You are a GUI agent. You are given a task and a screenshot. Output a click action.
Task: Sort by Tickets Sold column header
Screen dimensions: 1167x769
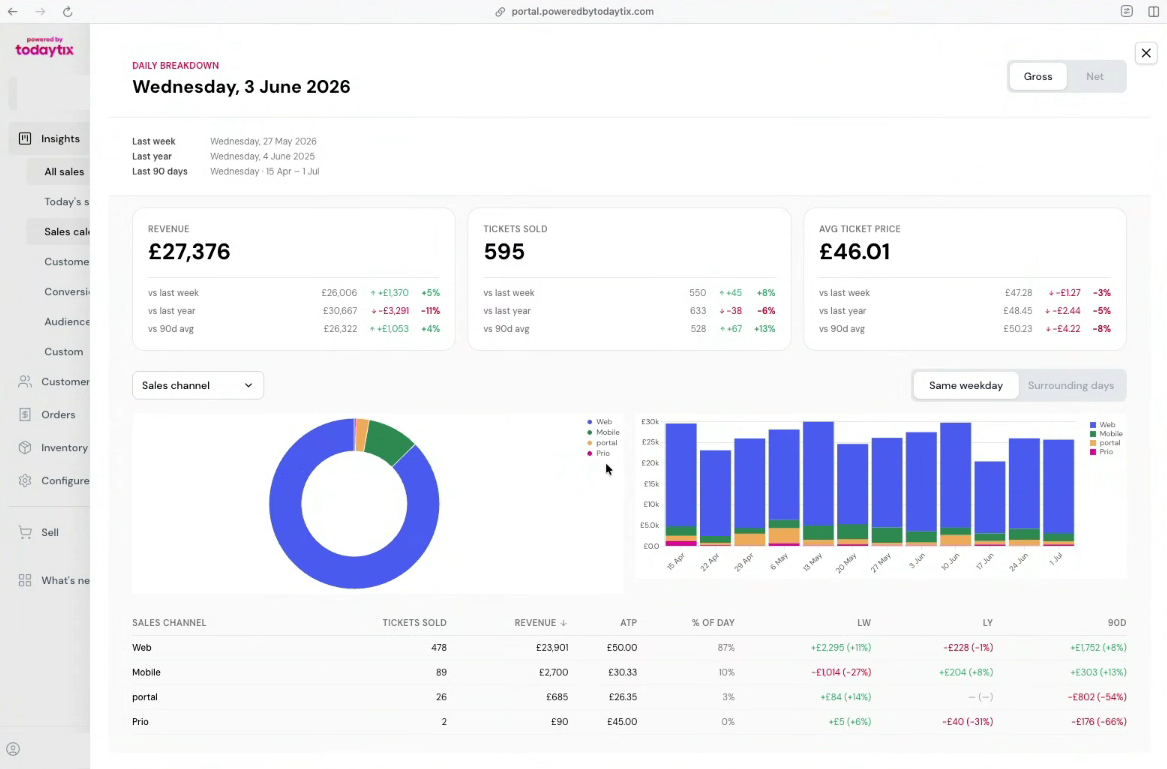(x=414, y=623)
